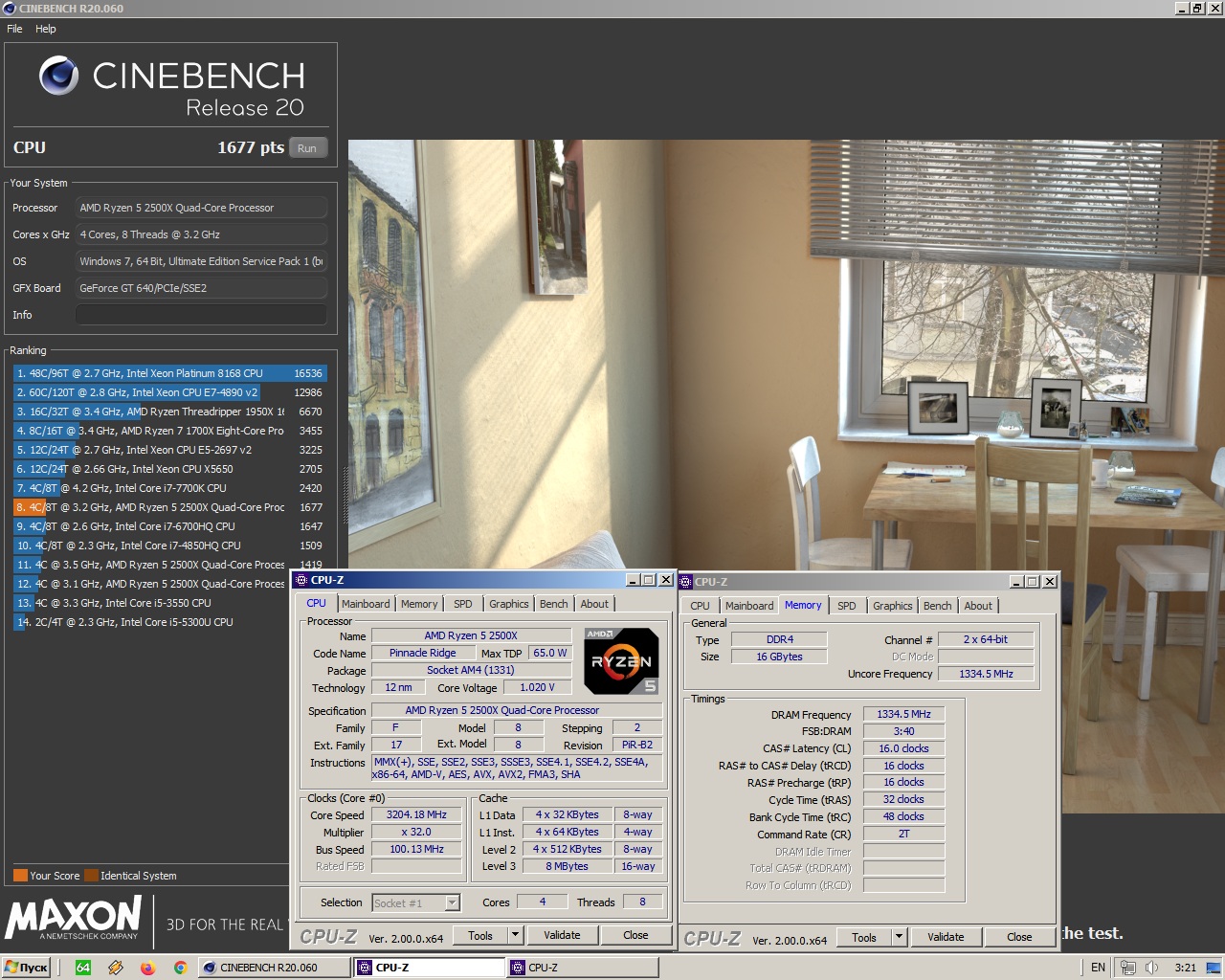Select highlighted ranking row with score 1677
1225x980 pixels.
pos(169,507)
